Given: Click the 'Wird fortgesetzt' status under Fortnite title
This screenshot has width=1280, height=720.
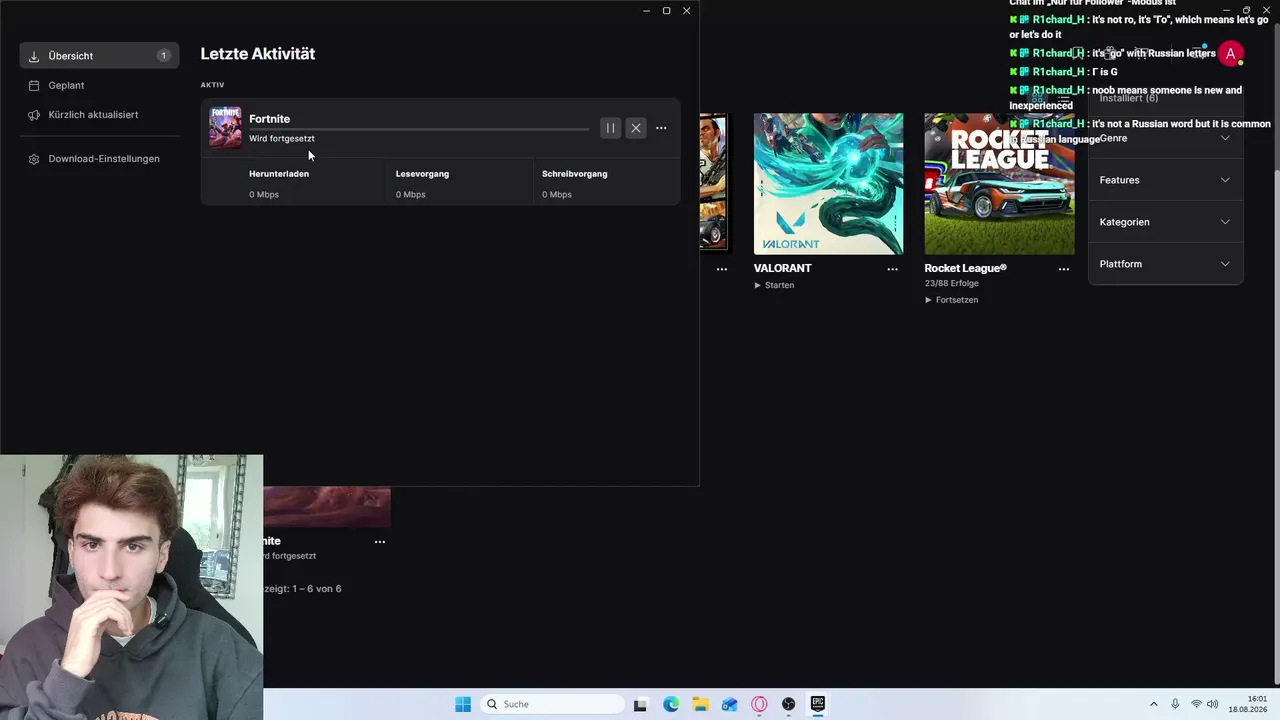Looking at the screenshot, I should 282,138.
